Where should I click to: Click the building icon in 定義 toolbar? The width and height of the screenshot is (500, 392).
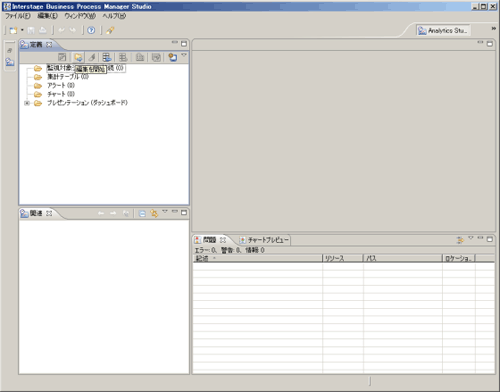[x=140, y=57]
